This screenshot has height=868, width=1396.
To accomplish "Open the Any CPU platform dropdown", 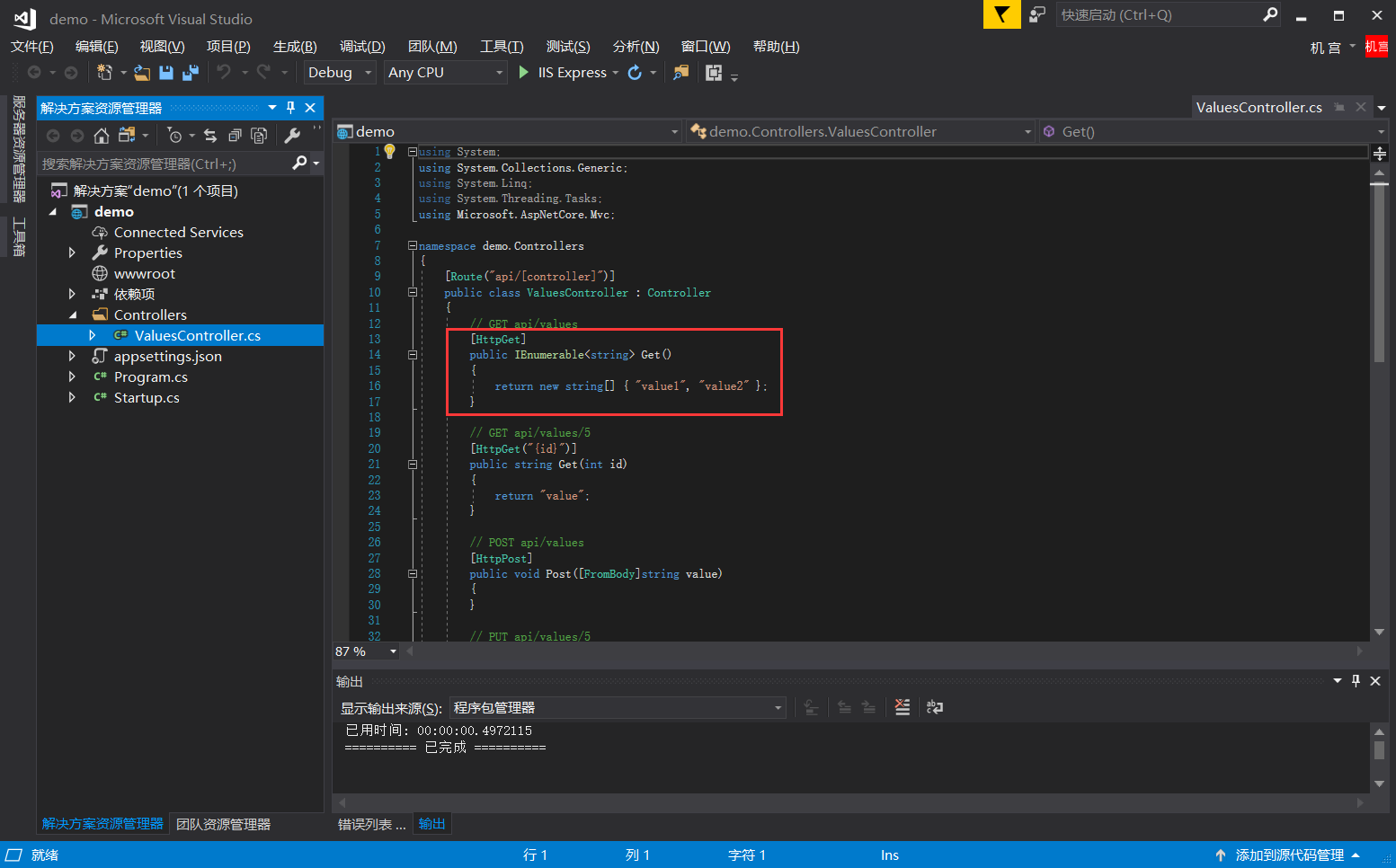I will (446, 73).
